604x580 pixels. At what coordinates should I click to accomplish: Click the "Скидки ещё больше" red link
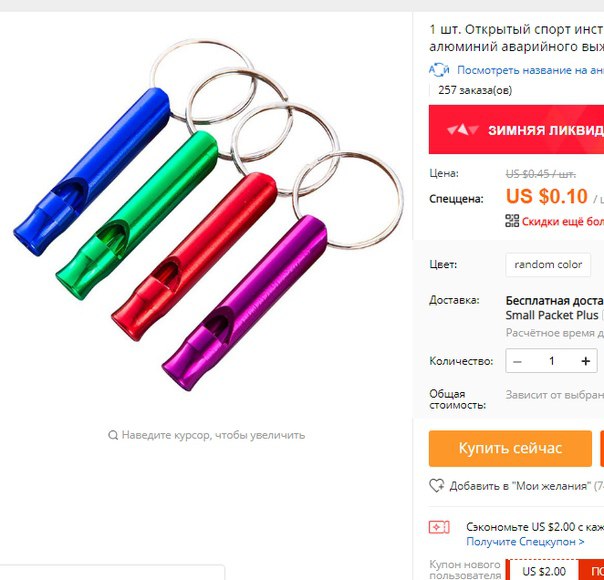click(563, 221)
